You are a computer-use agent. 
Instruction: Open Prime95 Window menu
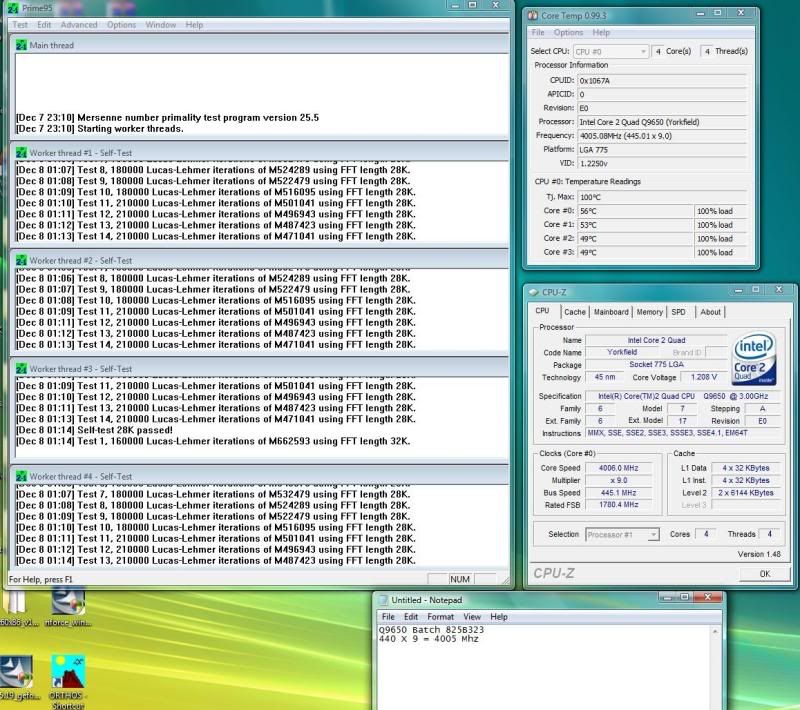pos(161,24)
